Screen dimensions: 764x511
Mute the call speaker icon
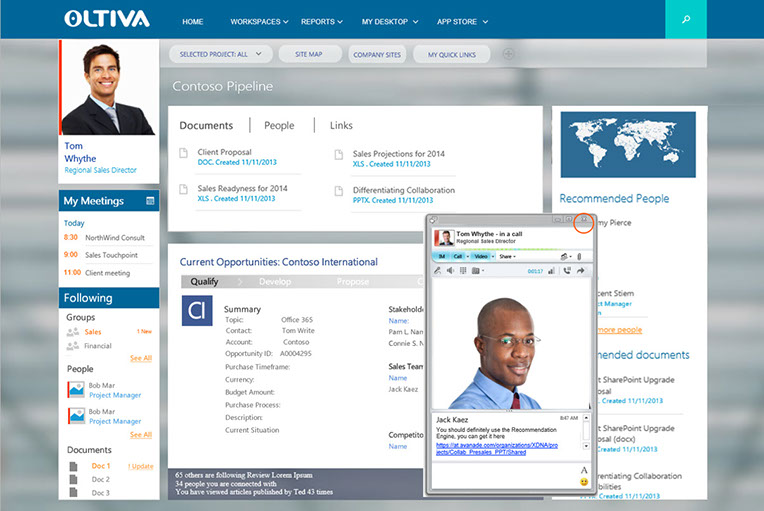(450, 270)
